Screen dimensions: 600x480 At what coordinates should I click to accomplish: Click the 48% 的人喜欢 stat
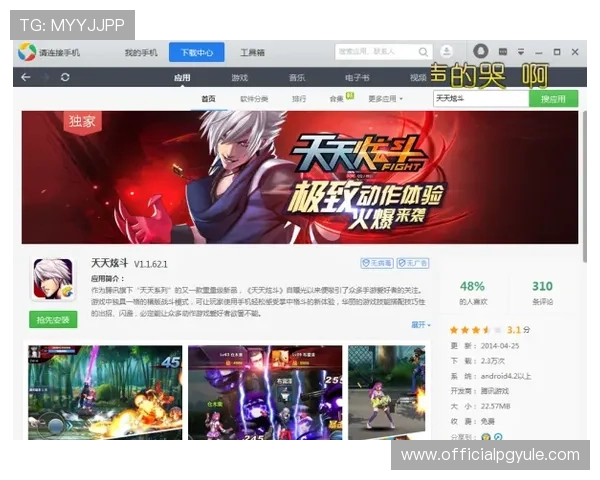click(473, 293)
